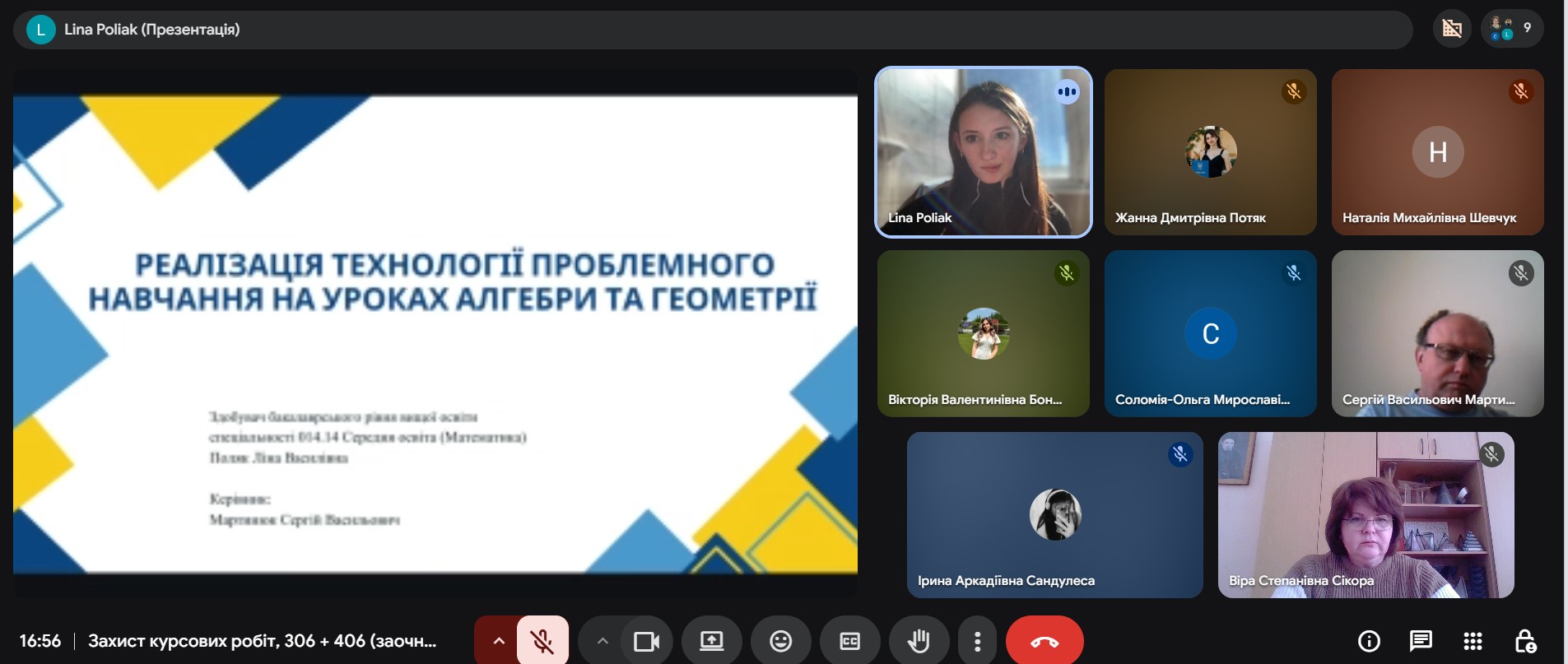
Task: Click the Lina Poliak (Презентація) presenter label
Action: click(152, 30)
